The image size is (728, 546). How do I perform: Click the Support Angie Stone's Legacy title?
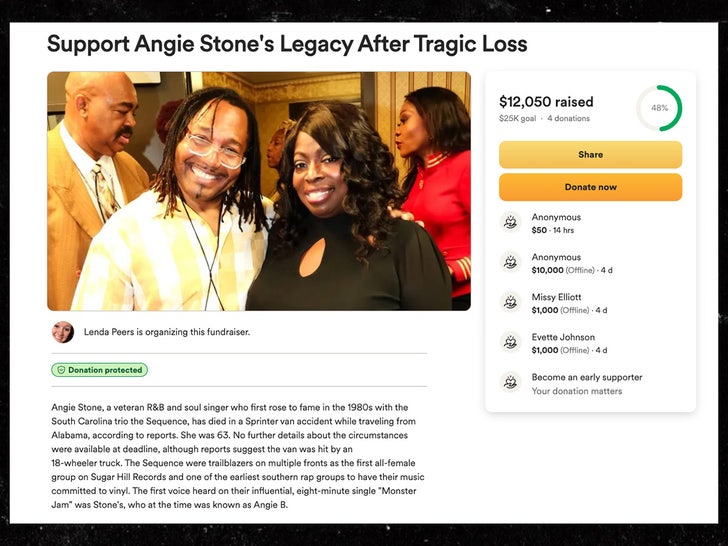coord(287,44)
